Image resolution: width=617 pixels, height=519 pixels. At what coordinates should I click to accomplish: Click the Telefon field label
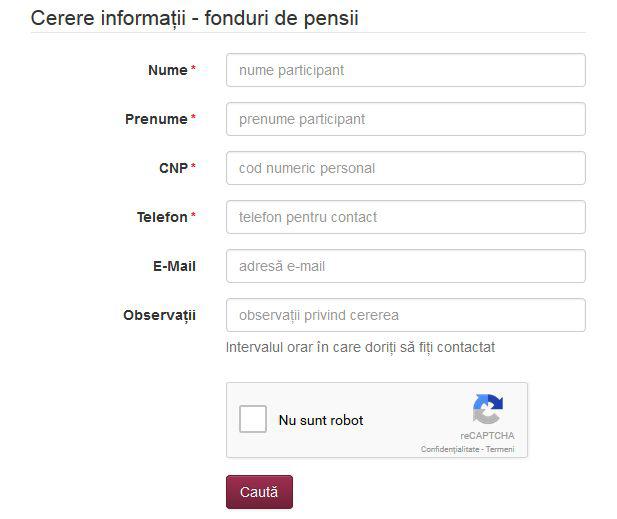[x=162, y=217]
